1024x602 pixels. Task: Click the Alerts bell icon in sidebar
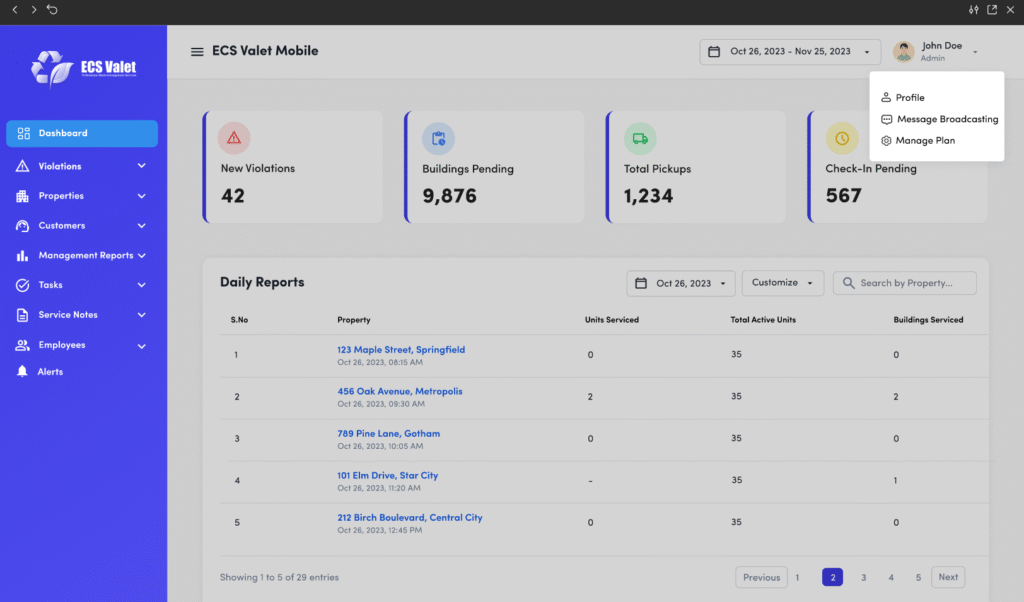click(22, 372)
